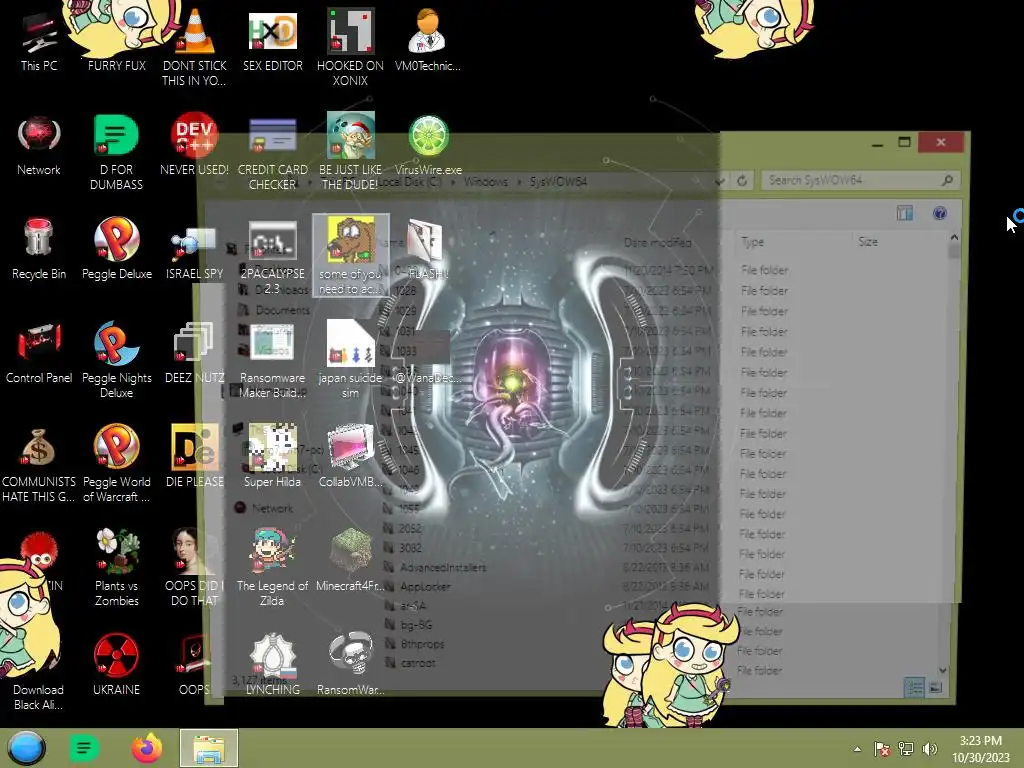
Task: Open address bar history dropdown arrow
Action: (719, 181)
